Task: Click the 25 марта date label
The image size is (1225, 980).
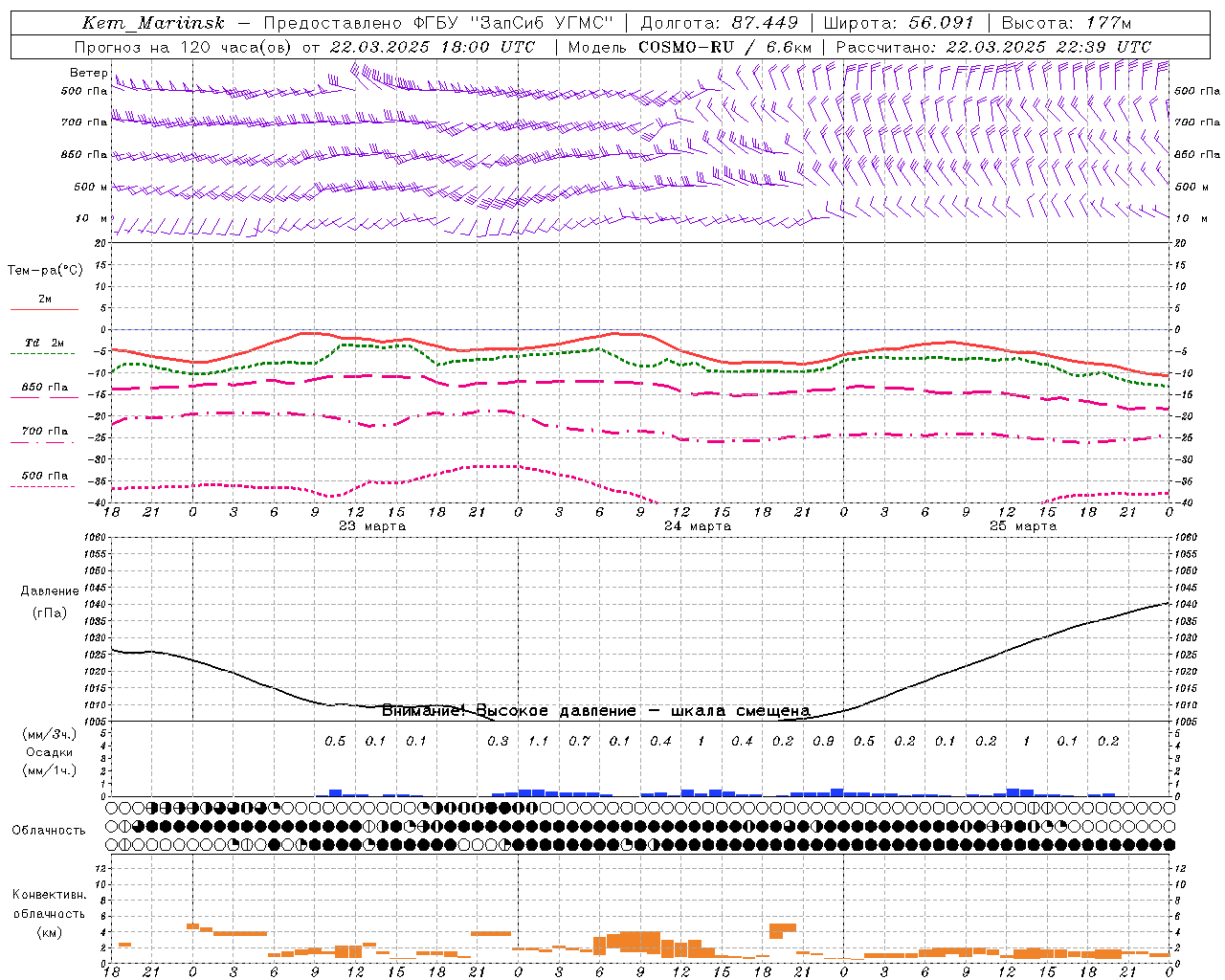Action: (x=1023, y=526)
